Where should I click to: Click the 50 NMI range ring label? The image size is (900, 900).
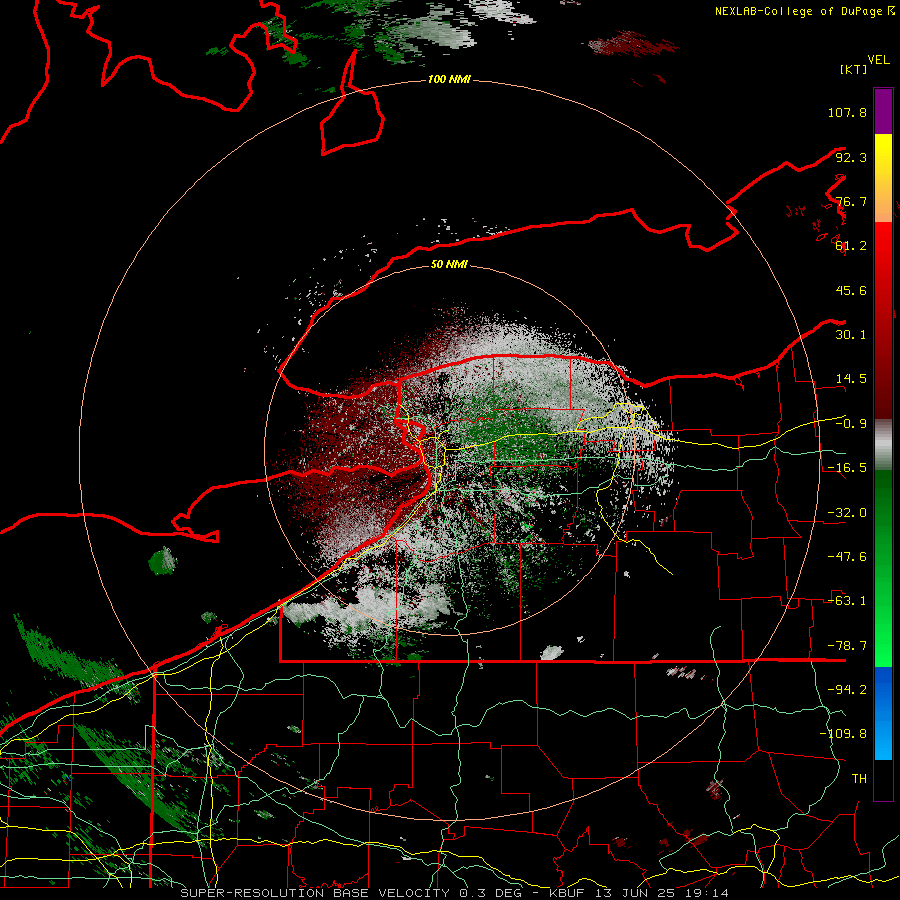click(x=449, y=265)
